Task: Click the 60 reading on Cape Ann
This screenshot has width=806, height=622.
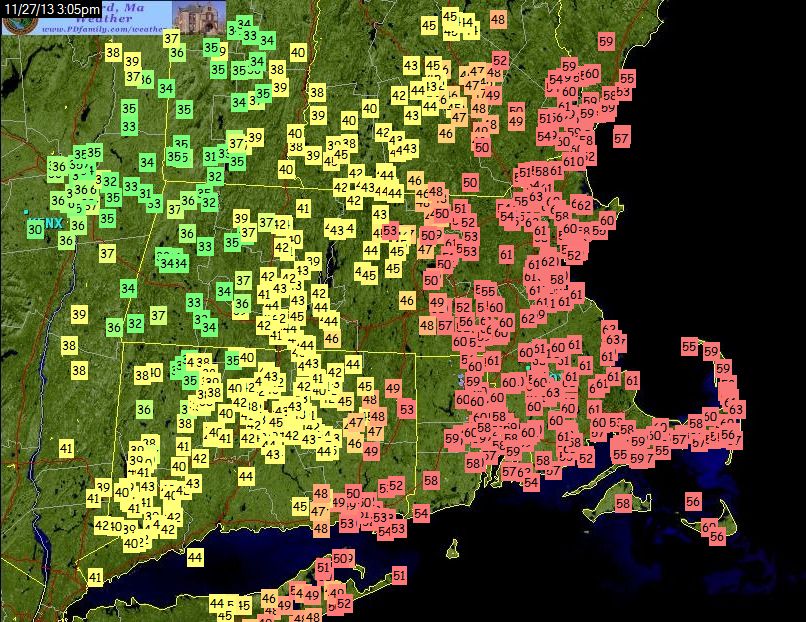Action: coord(607,221)
